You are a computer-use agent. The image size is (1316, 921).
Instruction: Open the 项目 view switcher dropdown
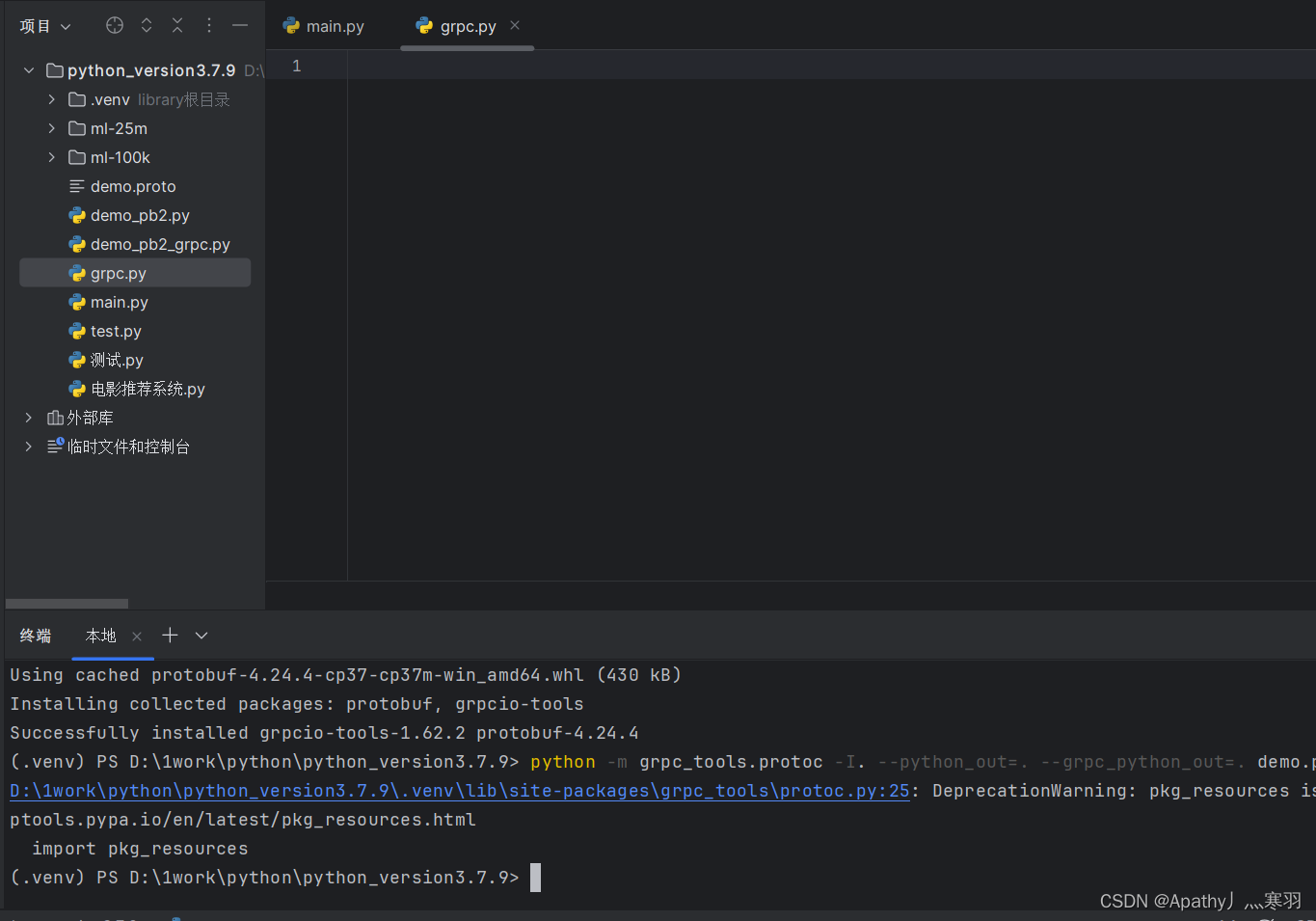point(44,25)
